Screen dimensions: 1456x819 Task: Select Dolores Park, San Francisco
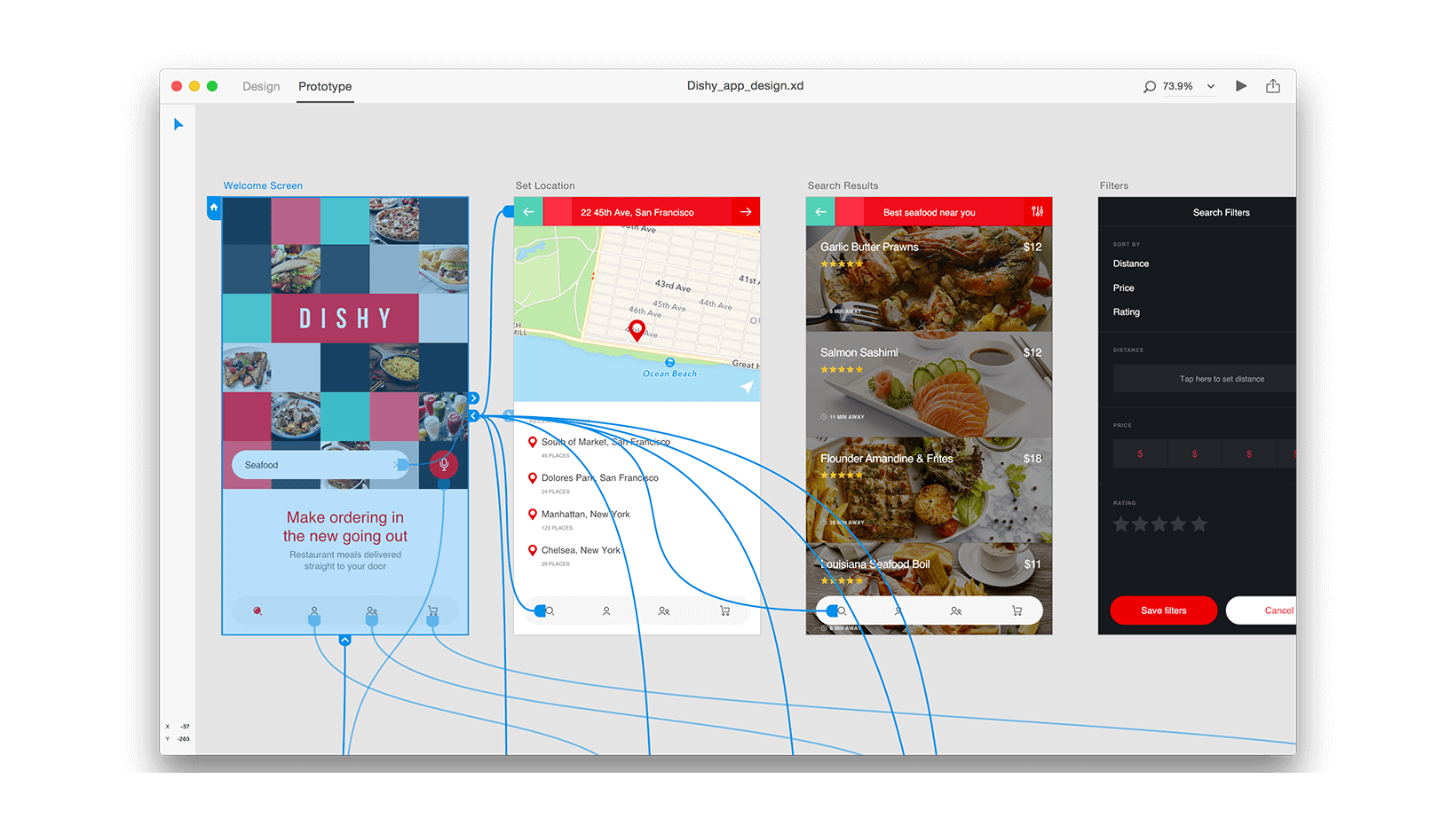pyautogui.click(x=599, y=478)
